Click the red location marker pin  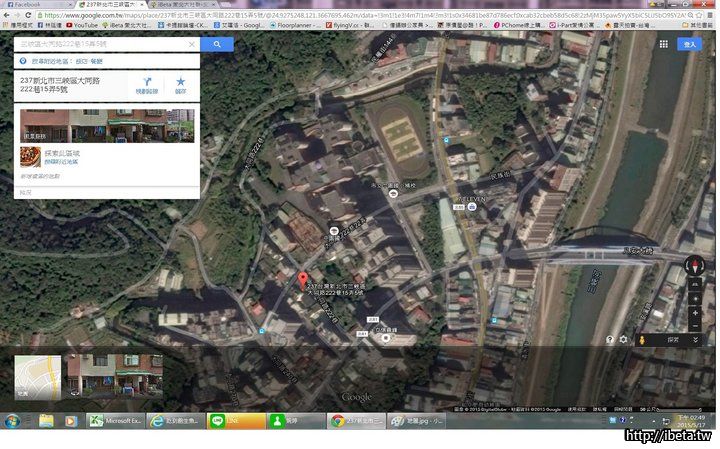click(303, 280)
